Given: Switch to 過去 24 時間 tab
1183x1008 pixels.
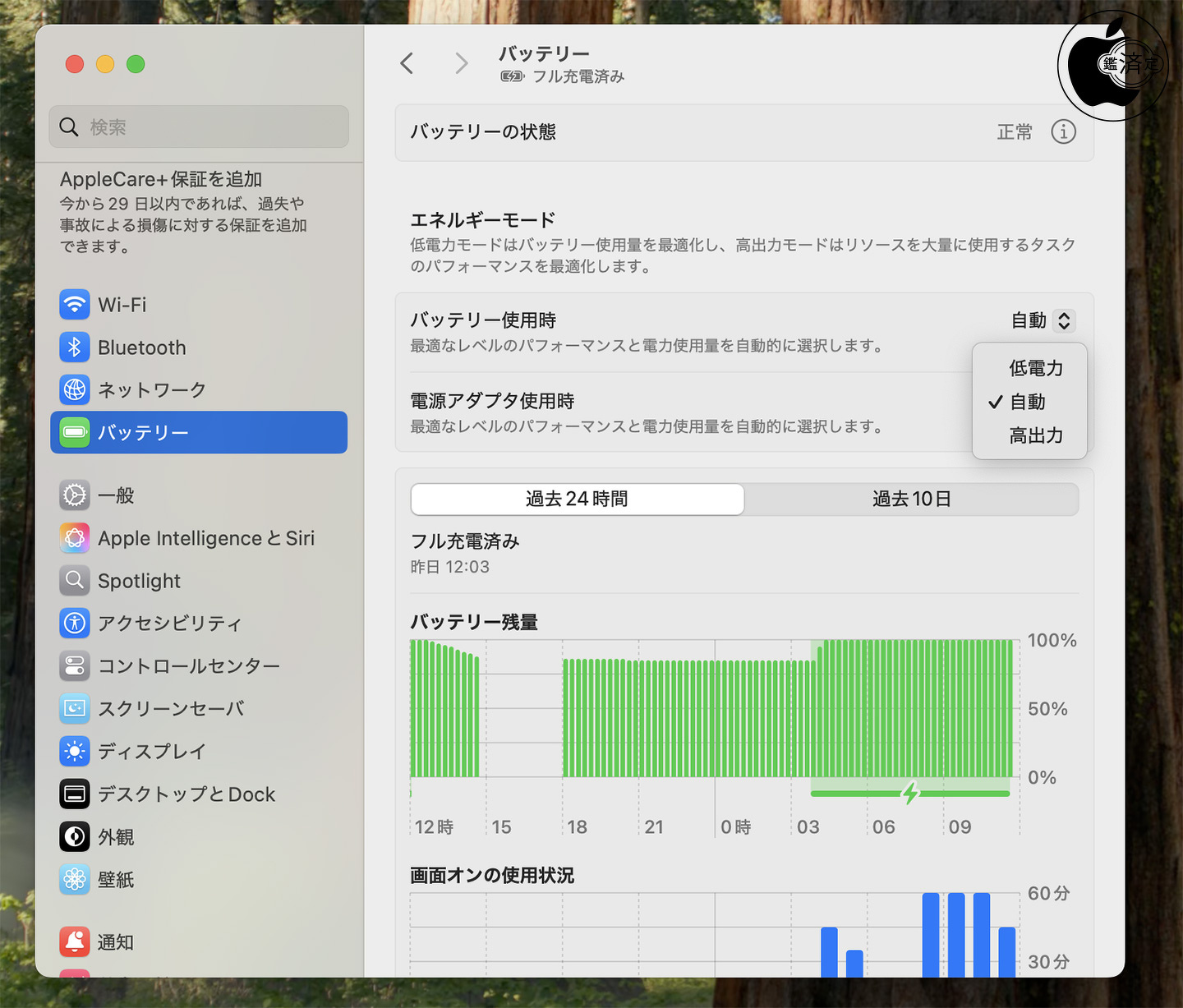Looking at the screenshot, I should 577,499.
